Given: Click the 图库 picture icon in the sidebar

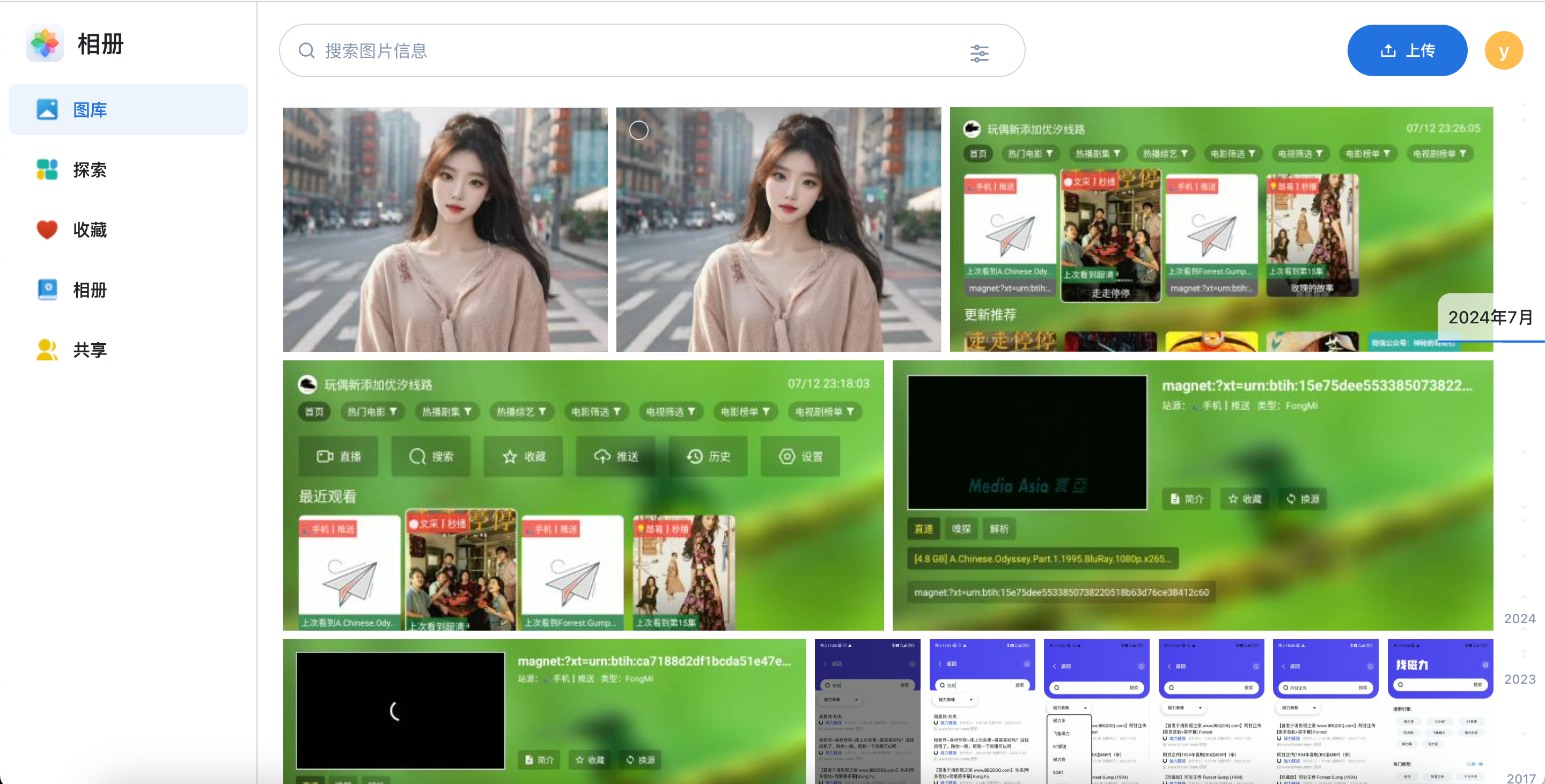Looking at the screenshot, I should point(47,110).
